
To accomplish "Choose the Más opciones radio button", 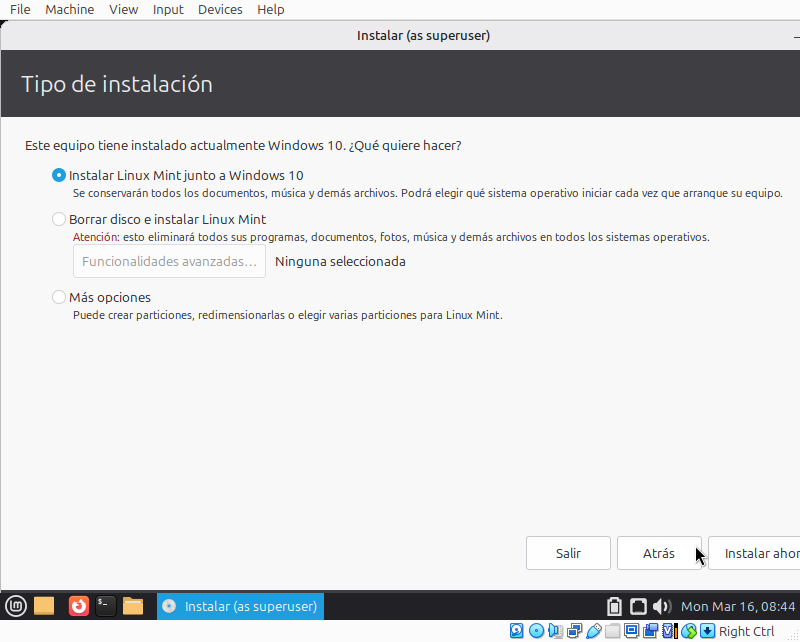I will point(59,297).
